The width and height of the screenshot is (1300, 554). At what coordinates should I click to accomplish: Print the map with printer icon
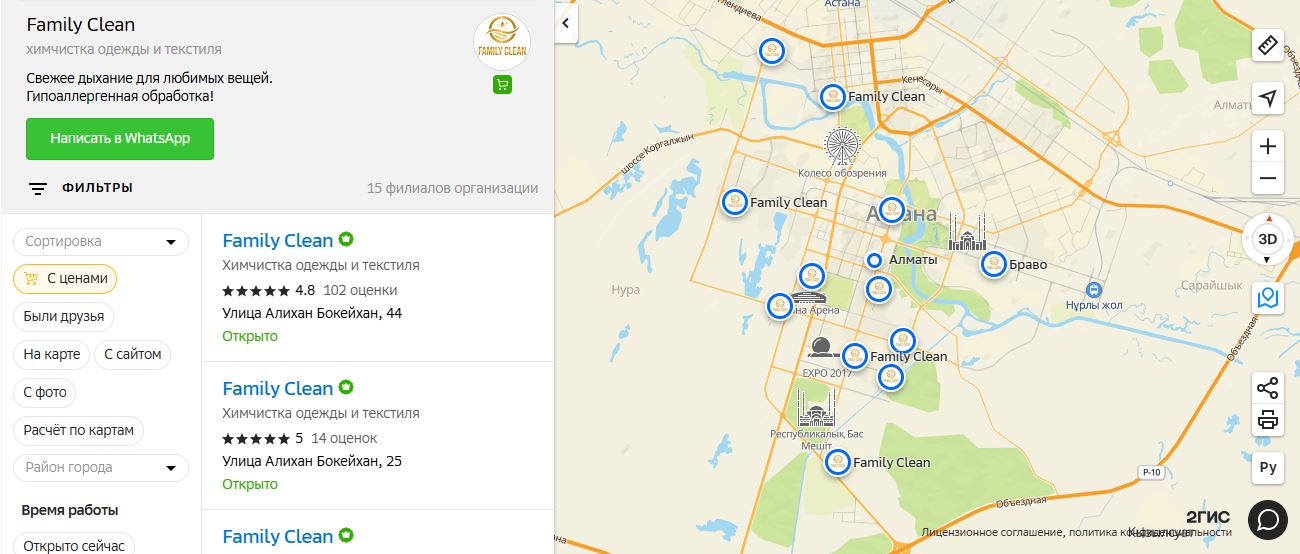(x=1268, y=420)
